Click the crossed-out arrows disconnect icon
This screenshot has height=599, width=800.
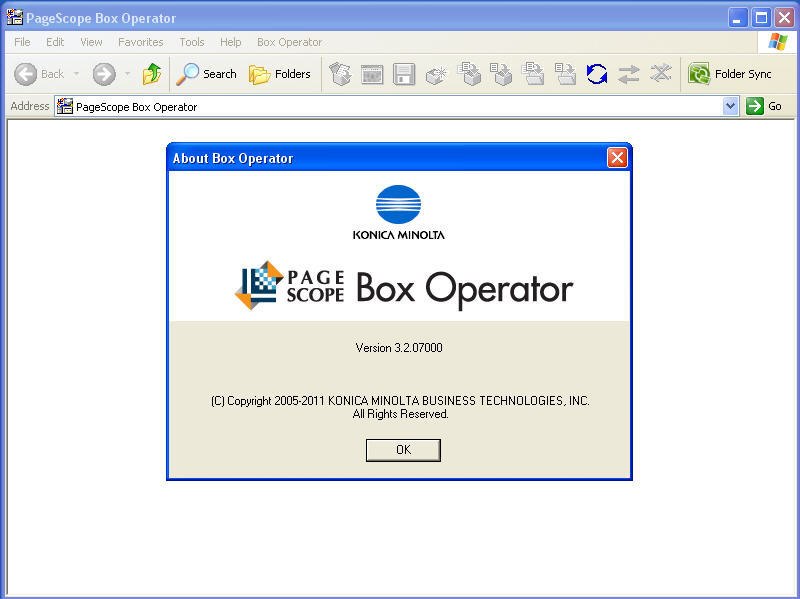[x=661, y=74]
